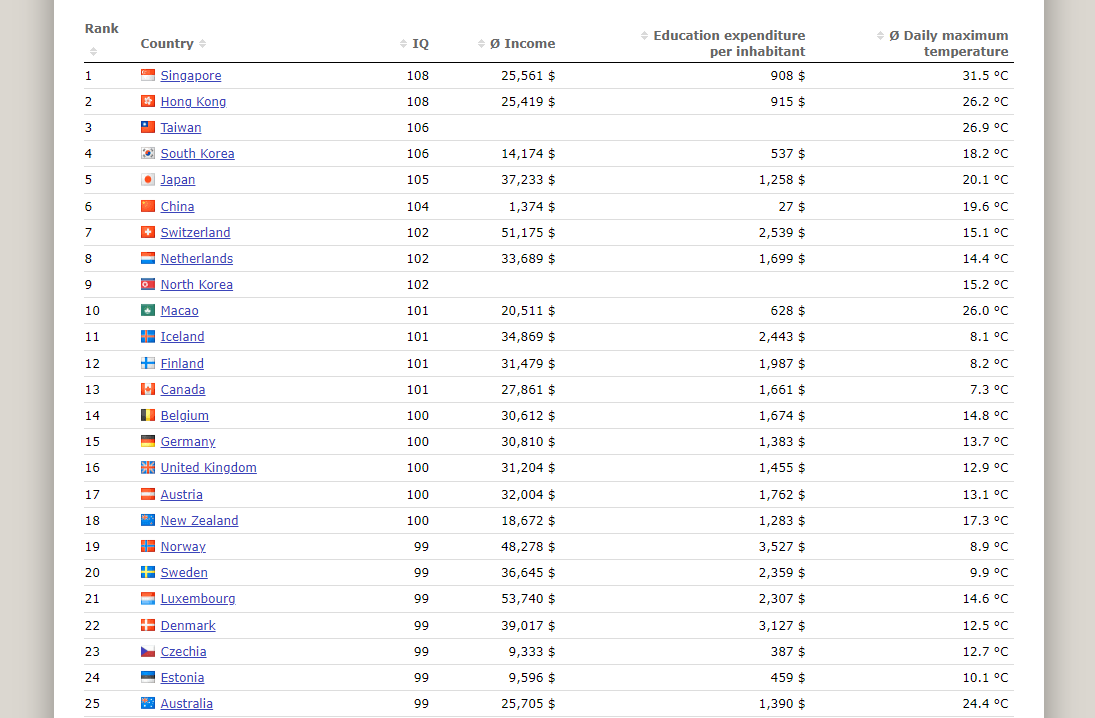The width and height of the screenshot is (1095, 718).
Task: Sort table by Country column arrows
Action: 203,43
